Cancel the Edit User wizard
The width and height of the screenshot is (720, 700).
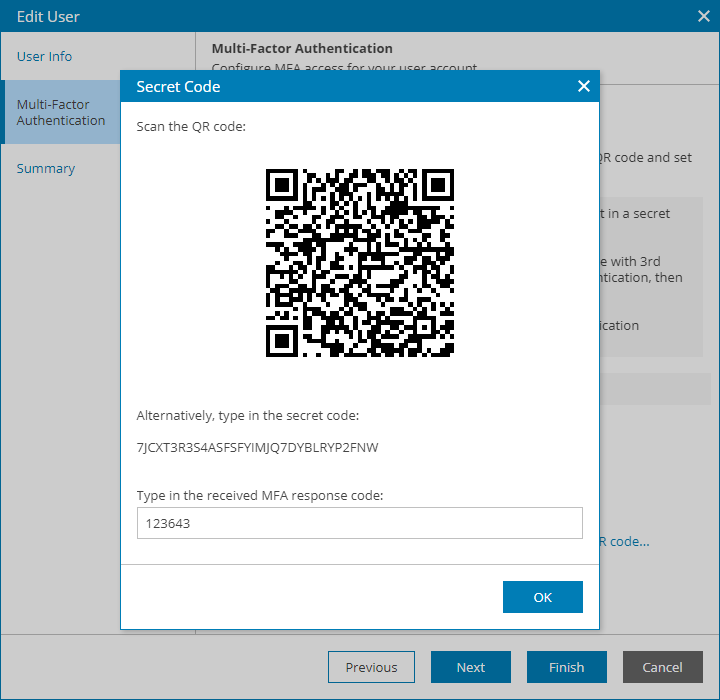[x=663, y=666]
